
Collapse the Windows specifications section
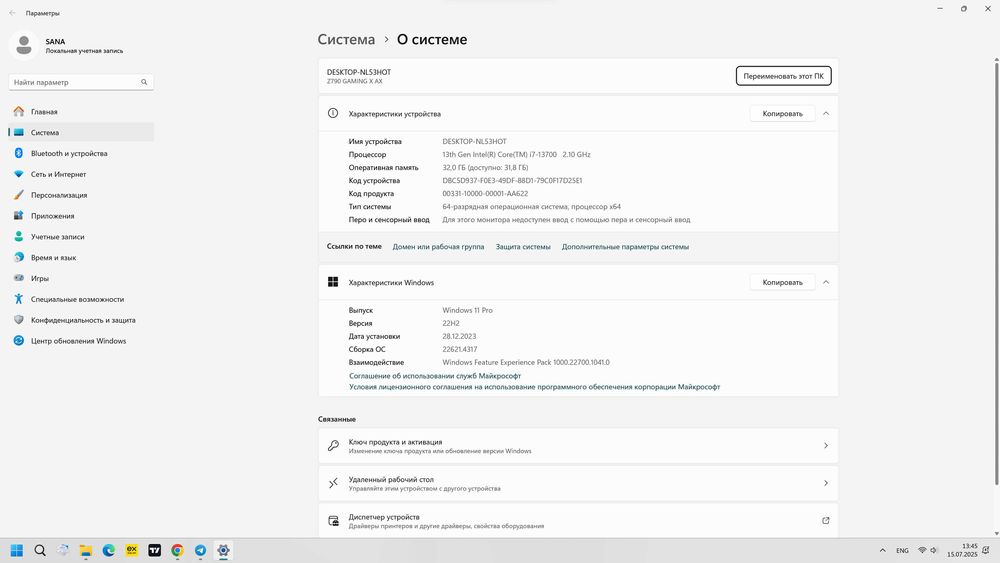tap(826, 282)
